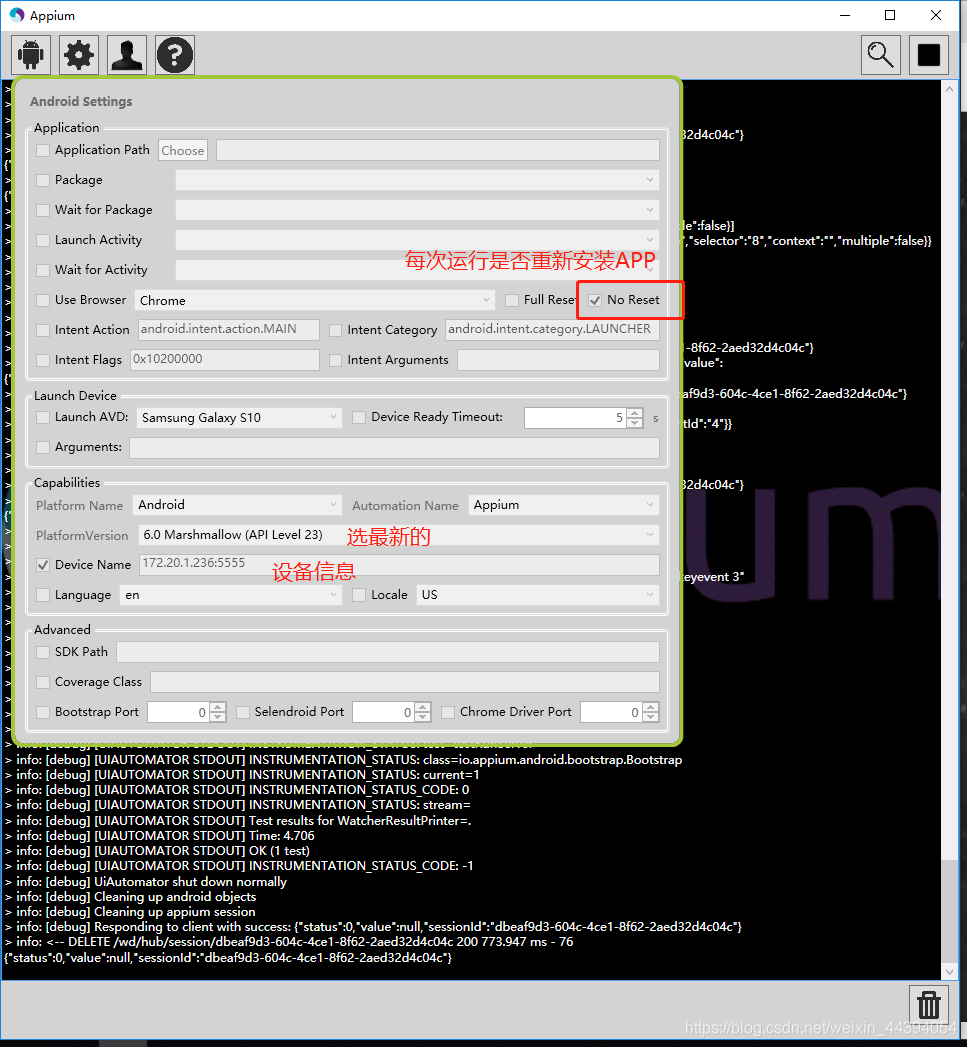Open the About question mark icon

[x=175, y=55]
